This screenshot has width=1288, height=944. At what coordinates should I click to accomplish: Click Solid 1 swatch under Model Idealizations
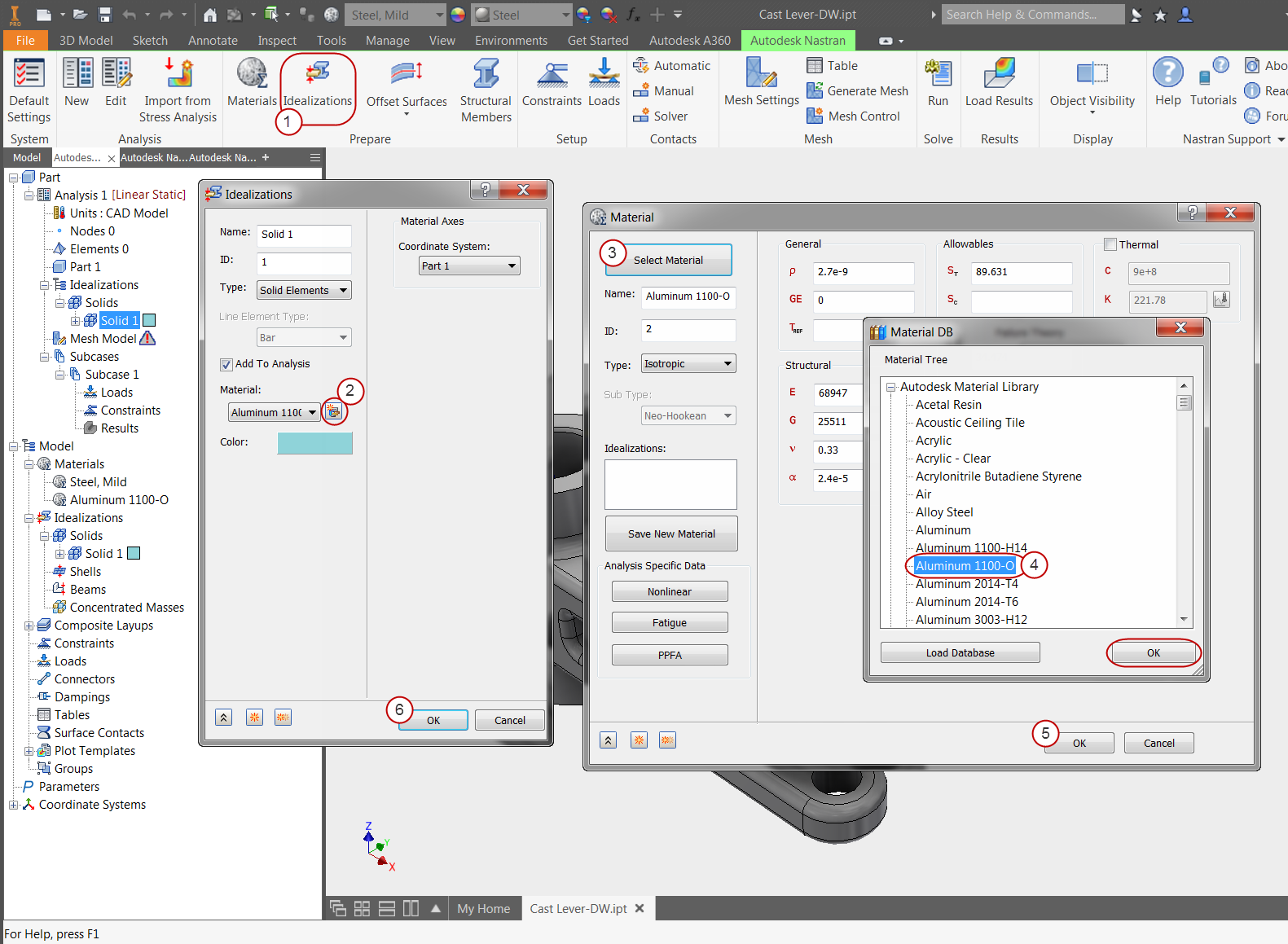[x=134, y=554]
